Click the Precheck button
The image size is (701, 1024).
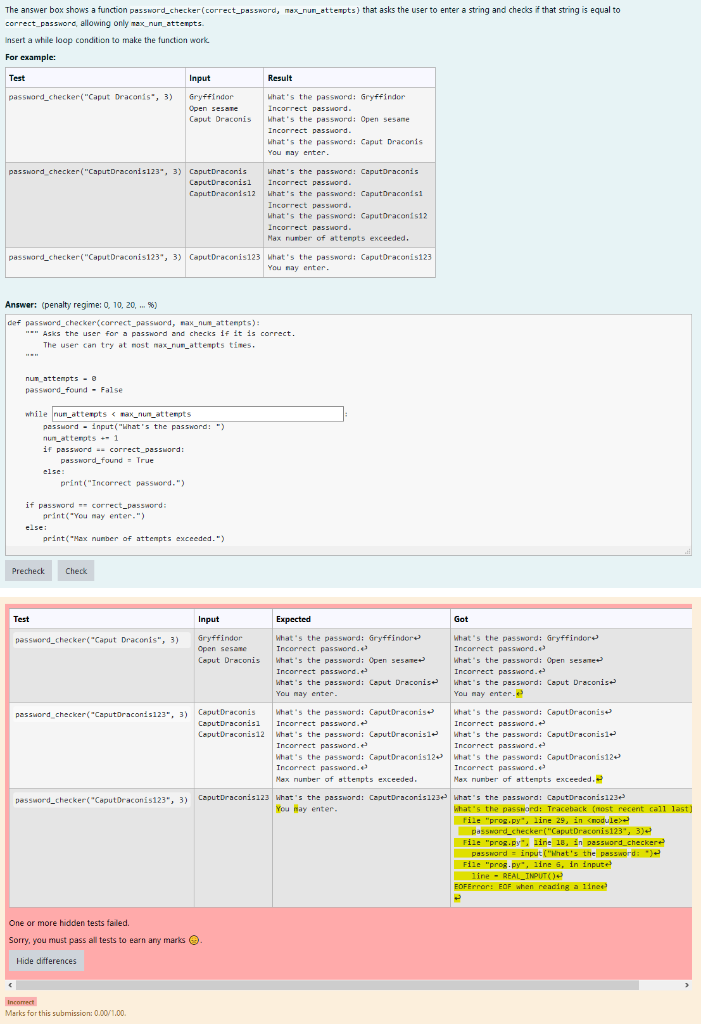click(28, 571)
